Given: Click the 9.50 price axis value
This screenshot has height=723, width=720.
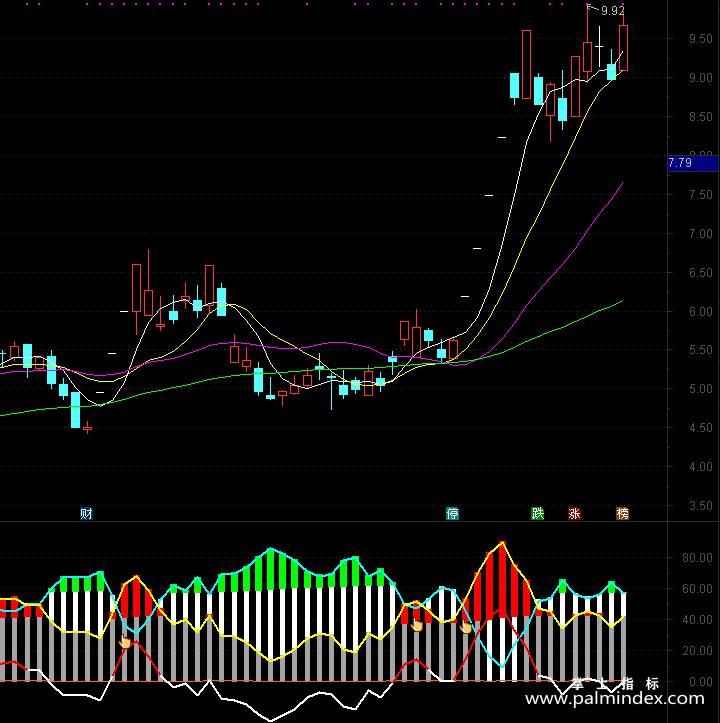Looking at the screenshot, I should (701, 39).
